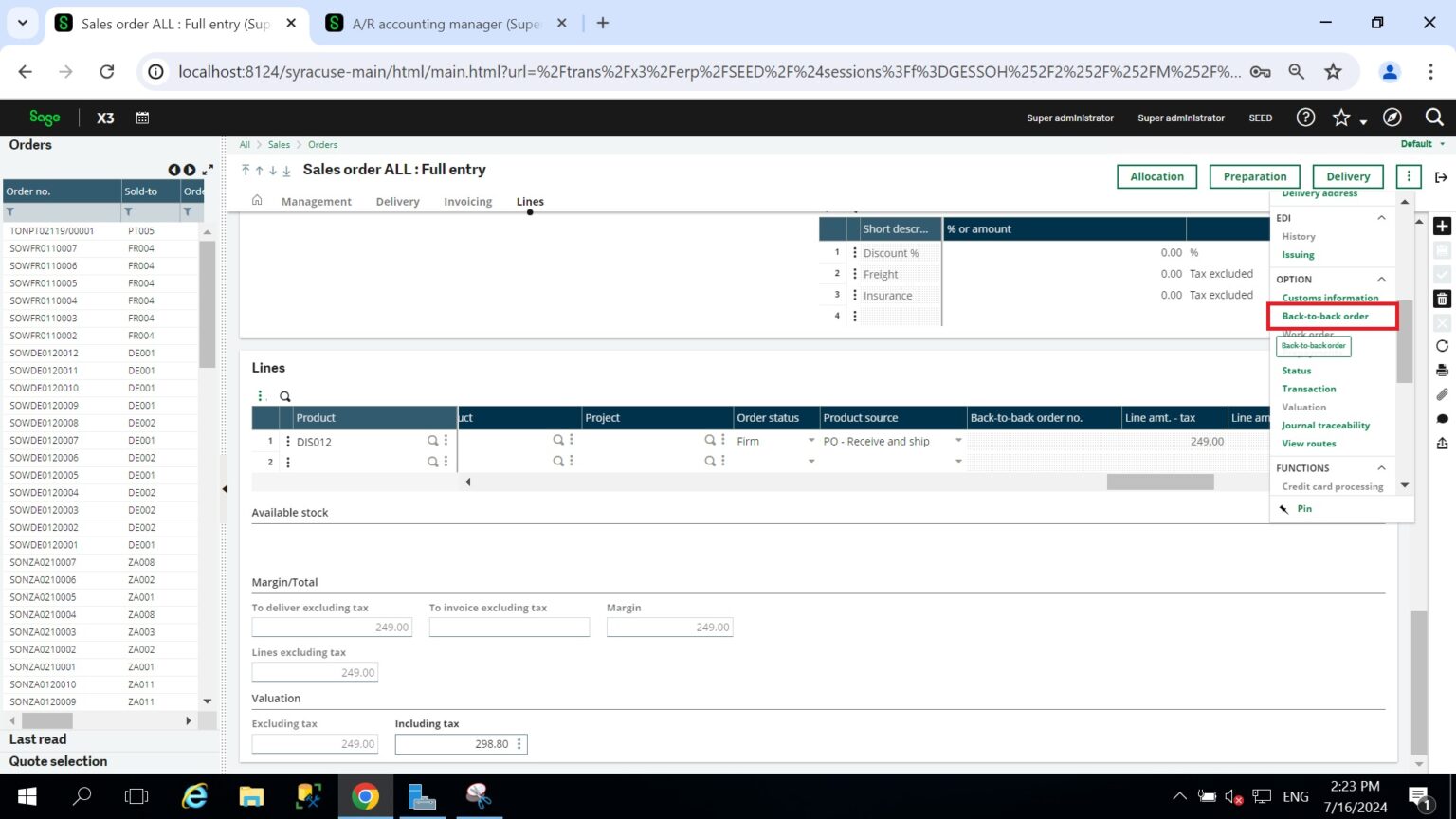
Task: Go to the home icon tab
Action: point(257,201)
